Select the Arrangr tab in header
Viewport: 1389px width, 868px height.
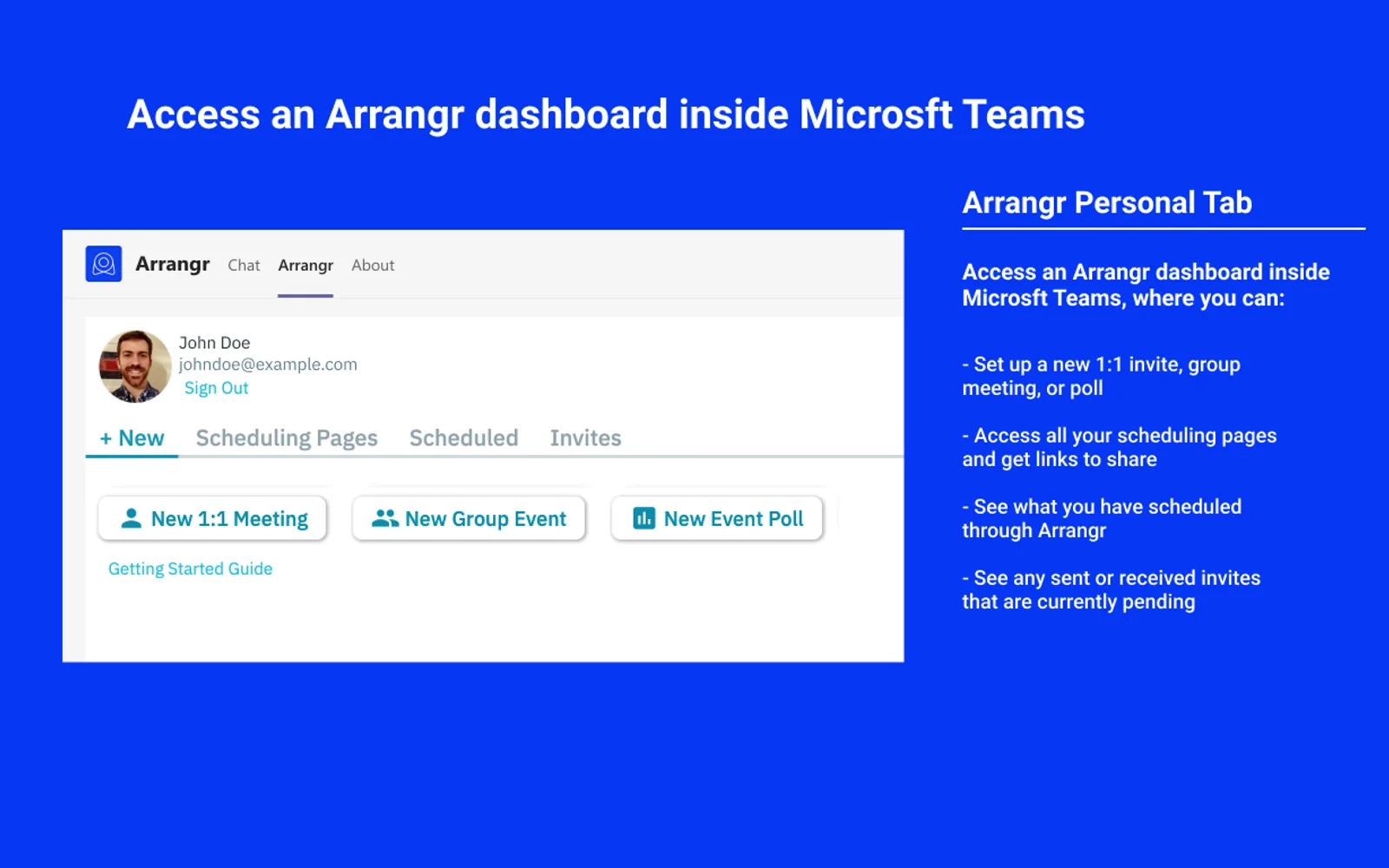(306, 266)
